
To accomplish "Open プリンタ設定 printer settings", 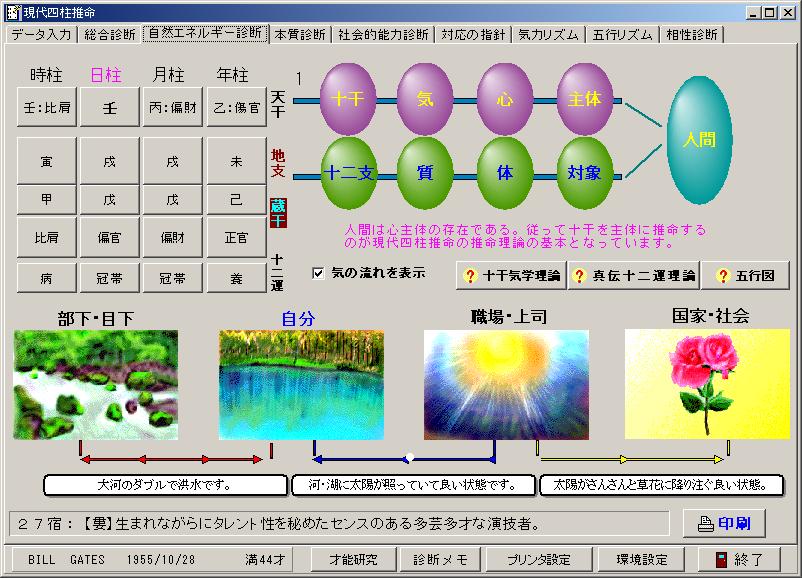I will (539, 560).
